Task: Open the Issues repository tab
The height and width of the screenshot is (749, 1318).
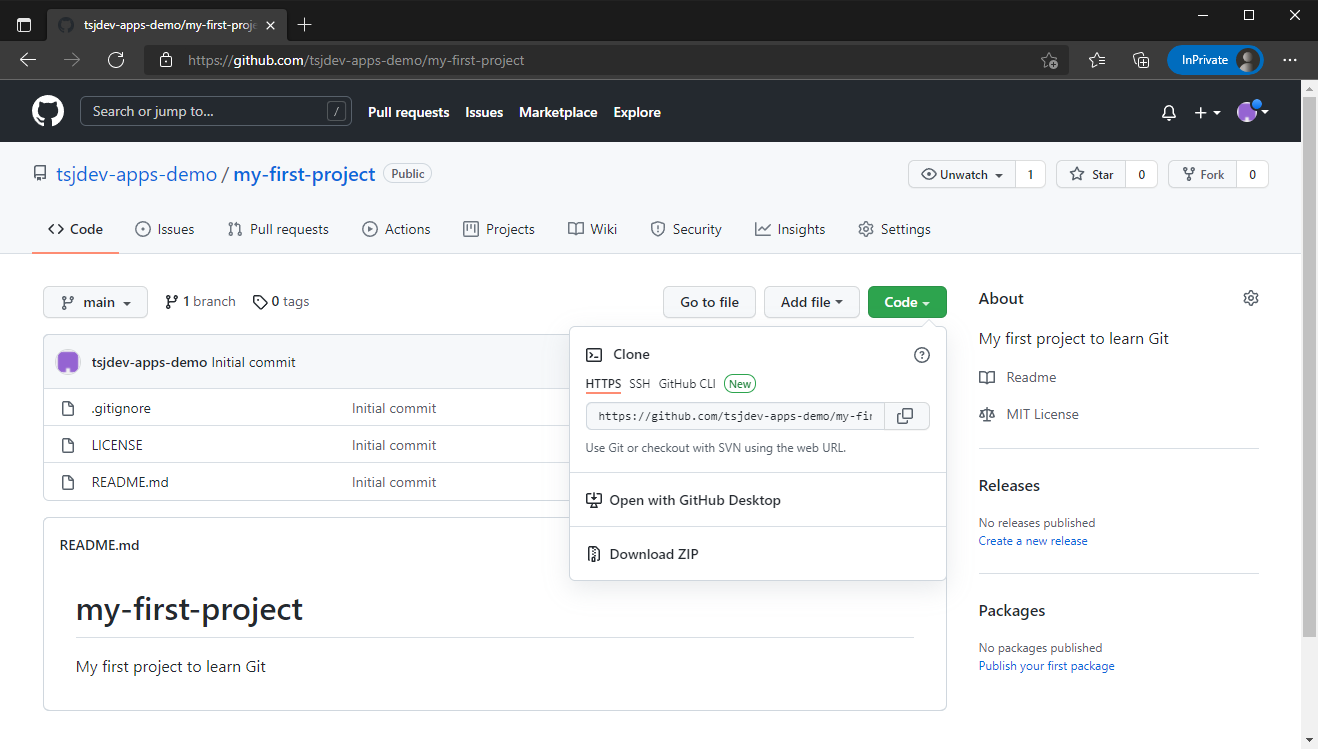Action: coord(165,229)
